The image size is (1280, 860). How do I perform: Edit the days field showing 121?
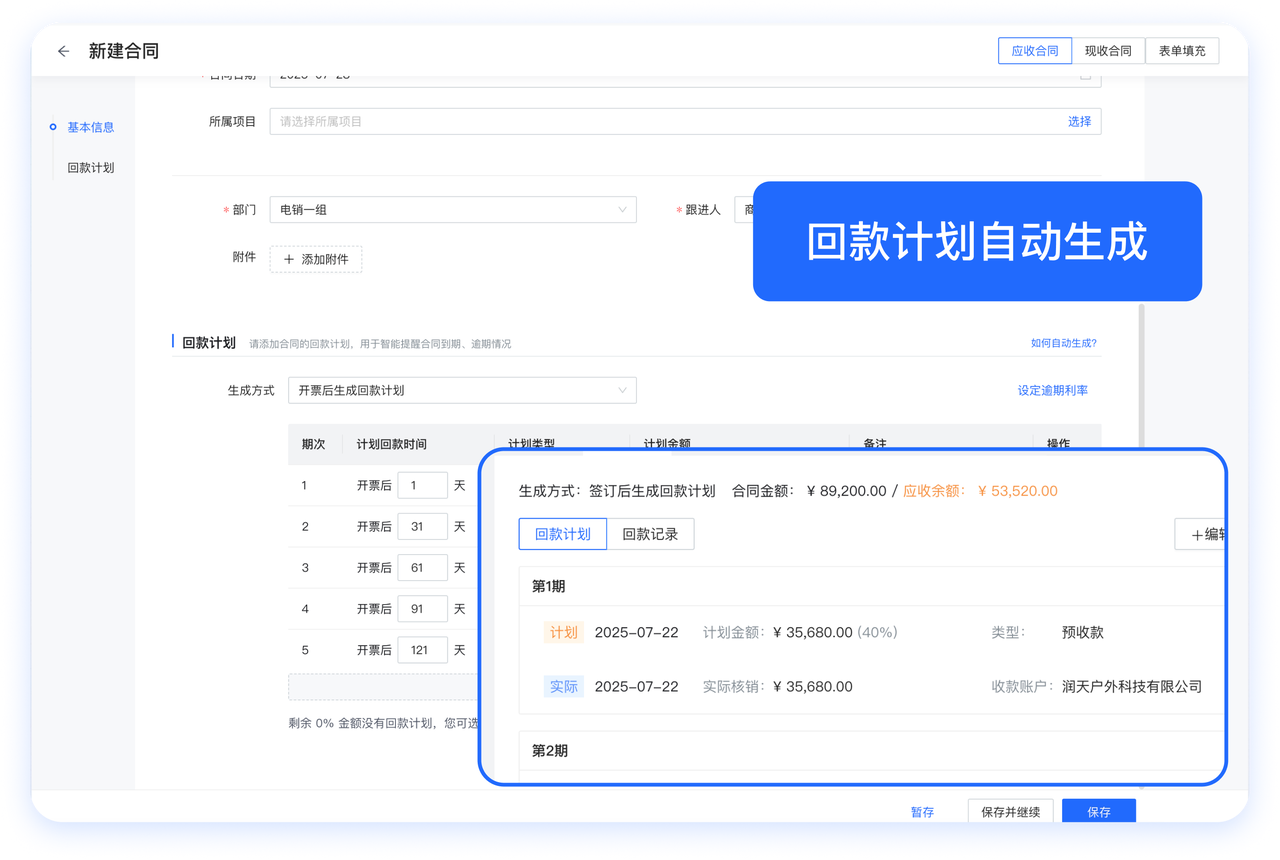tap(422, 650)
